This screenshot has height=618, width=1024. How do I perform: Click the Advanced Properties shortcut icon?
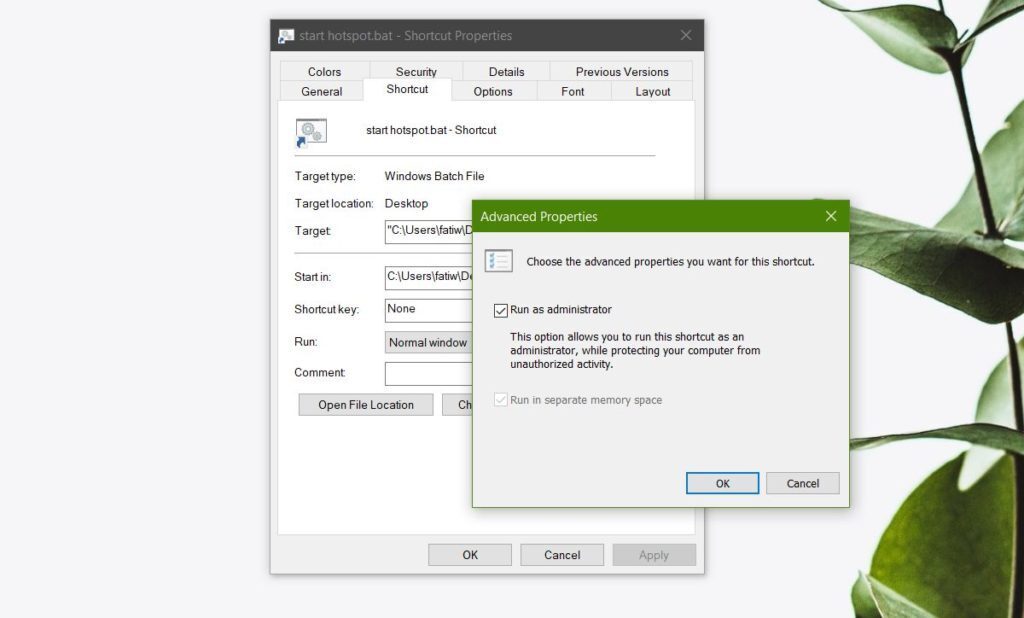[498, 261]
